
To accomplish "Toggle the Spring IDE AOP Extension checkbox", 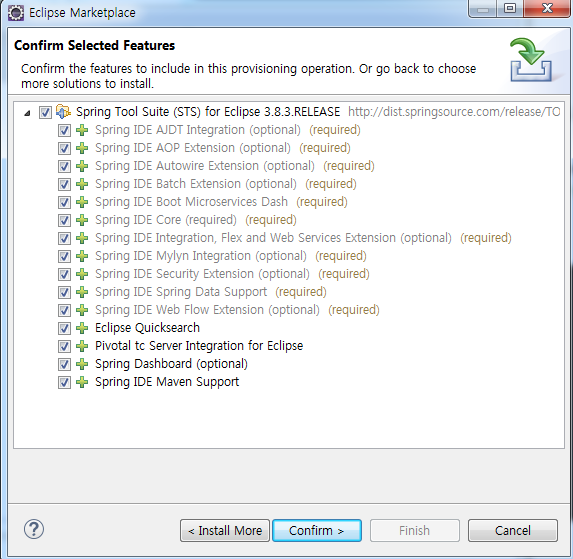I will click(64, 148).
